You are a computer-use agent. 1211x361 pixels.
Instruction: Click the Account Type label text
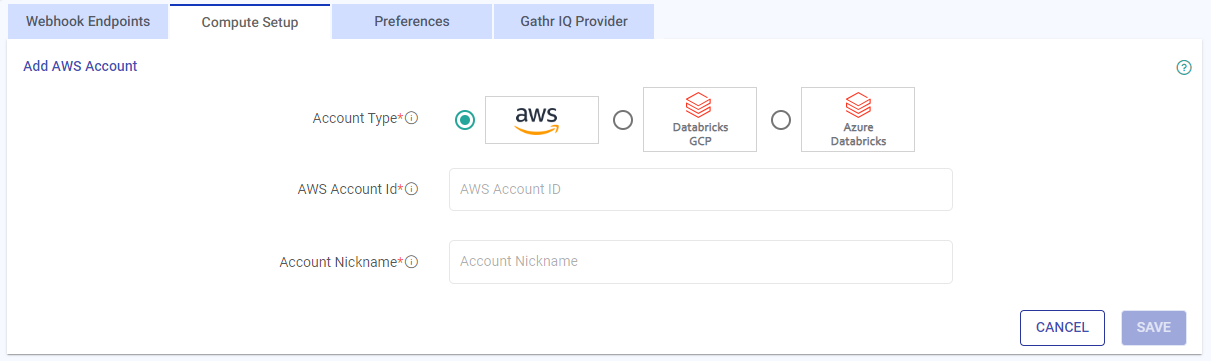tap(355, 118)
